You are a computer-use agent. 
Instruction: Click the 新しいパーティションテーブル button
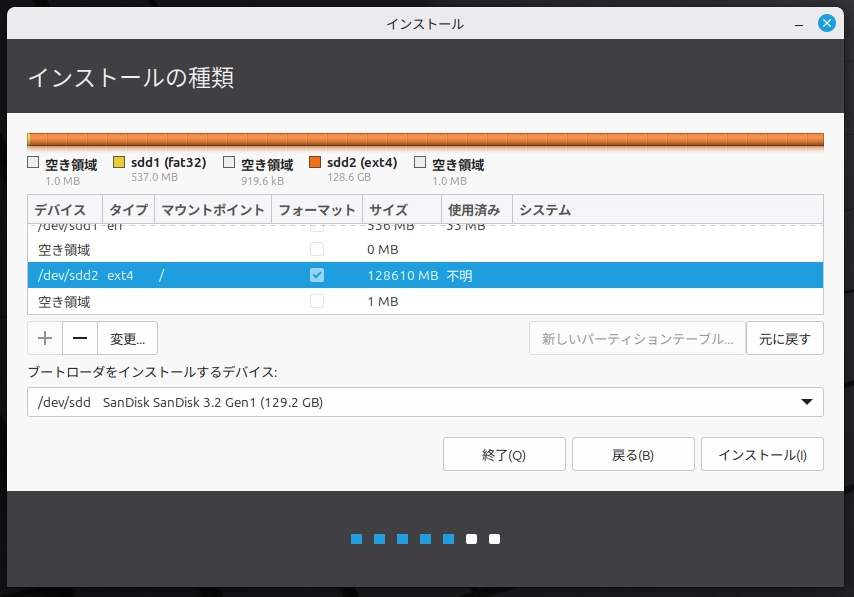[x=637, y=339]
